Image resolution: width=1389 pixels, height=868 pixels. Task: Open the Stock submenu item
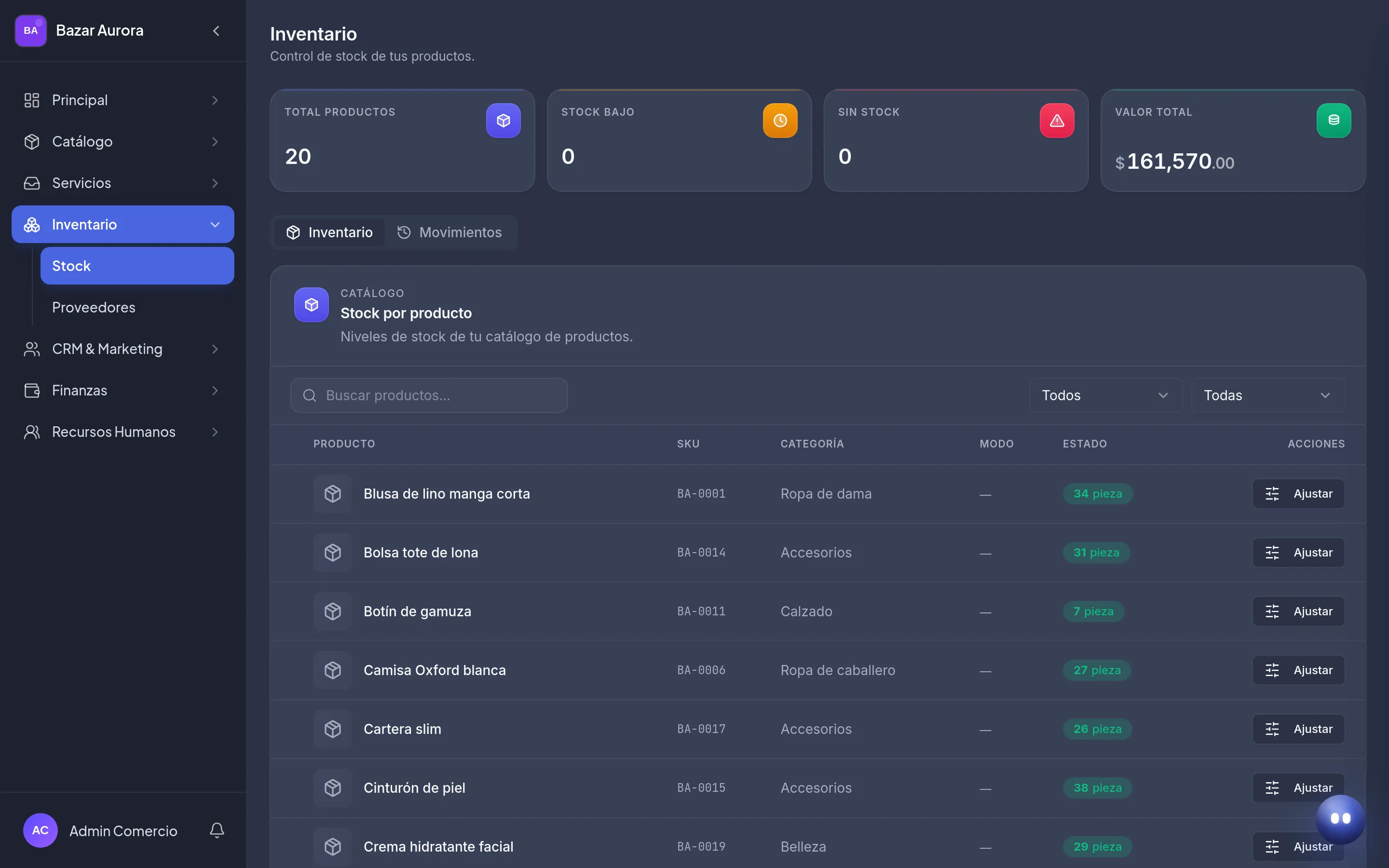point(137,266)
